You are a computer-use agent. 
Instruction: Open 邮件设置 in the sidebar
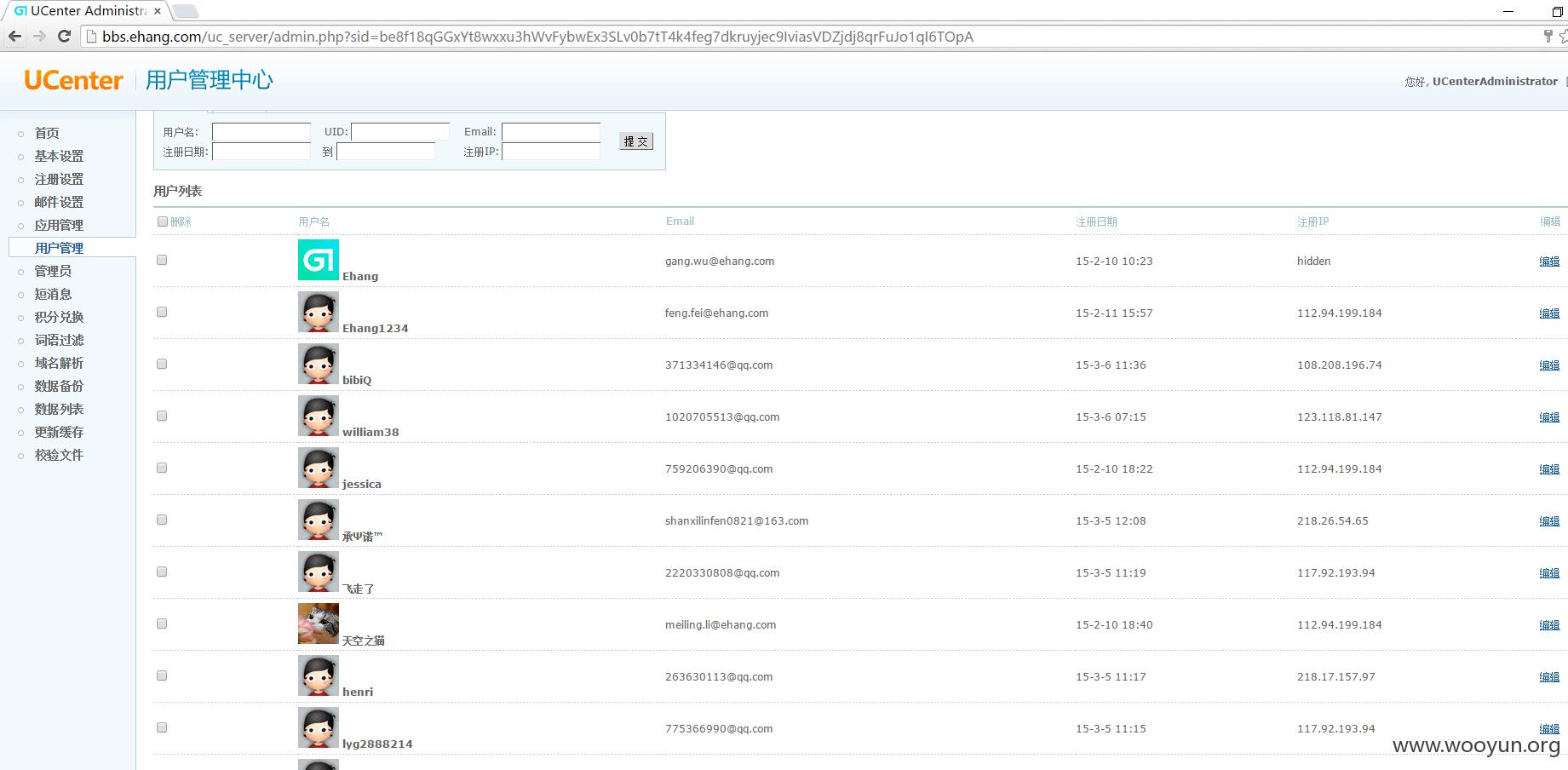(59, 202)
